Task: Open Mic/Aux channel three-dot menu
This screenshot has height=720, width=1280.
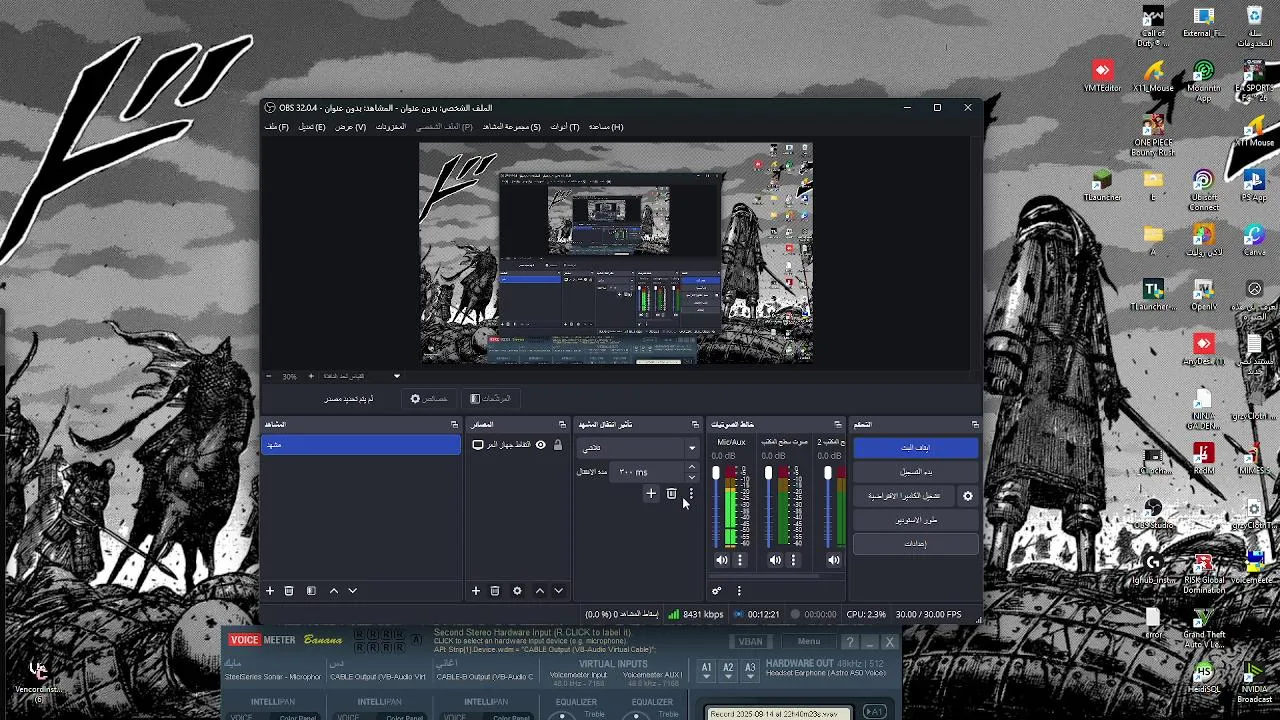Action: tap(740, 560)
